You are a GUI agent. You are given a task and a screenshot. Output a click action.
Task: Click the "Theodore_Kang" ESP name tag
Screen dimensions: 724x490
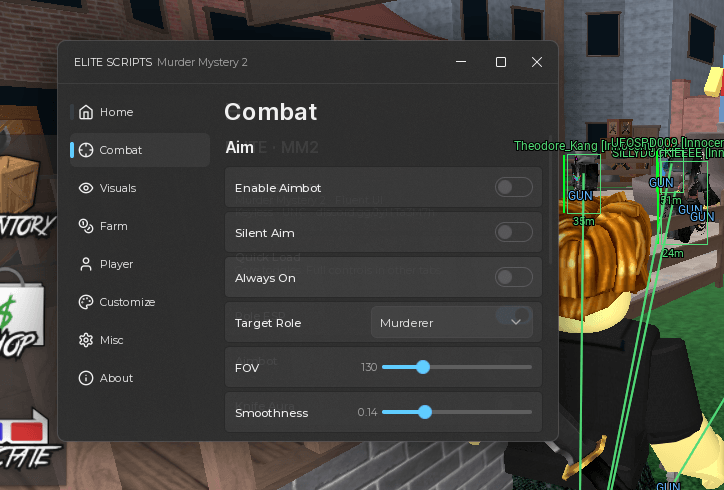[556, 146]
